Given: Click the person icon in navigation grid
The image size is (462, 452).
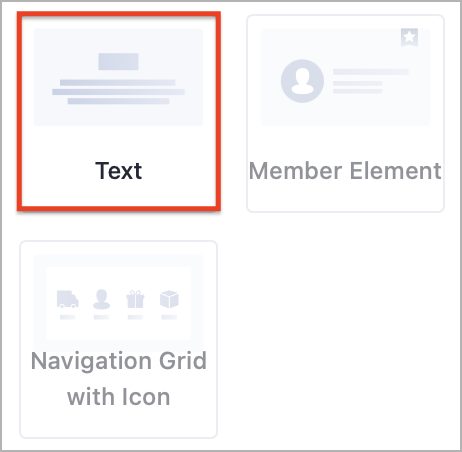Looking at the screenshot, I should [102, 299].
